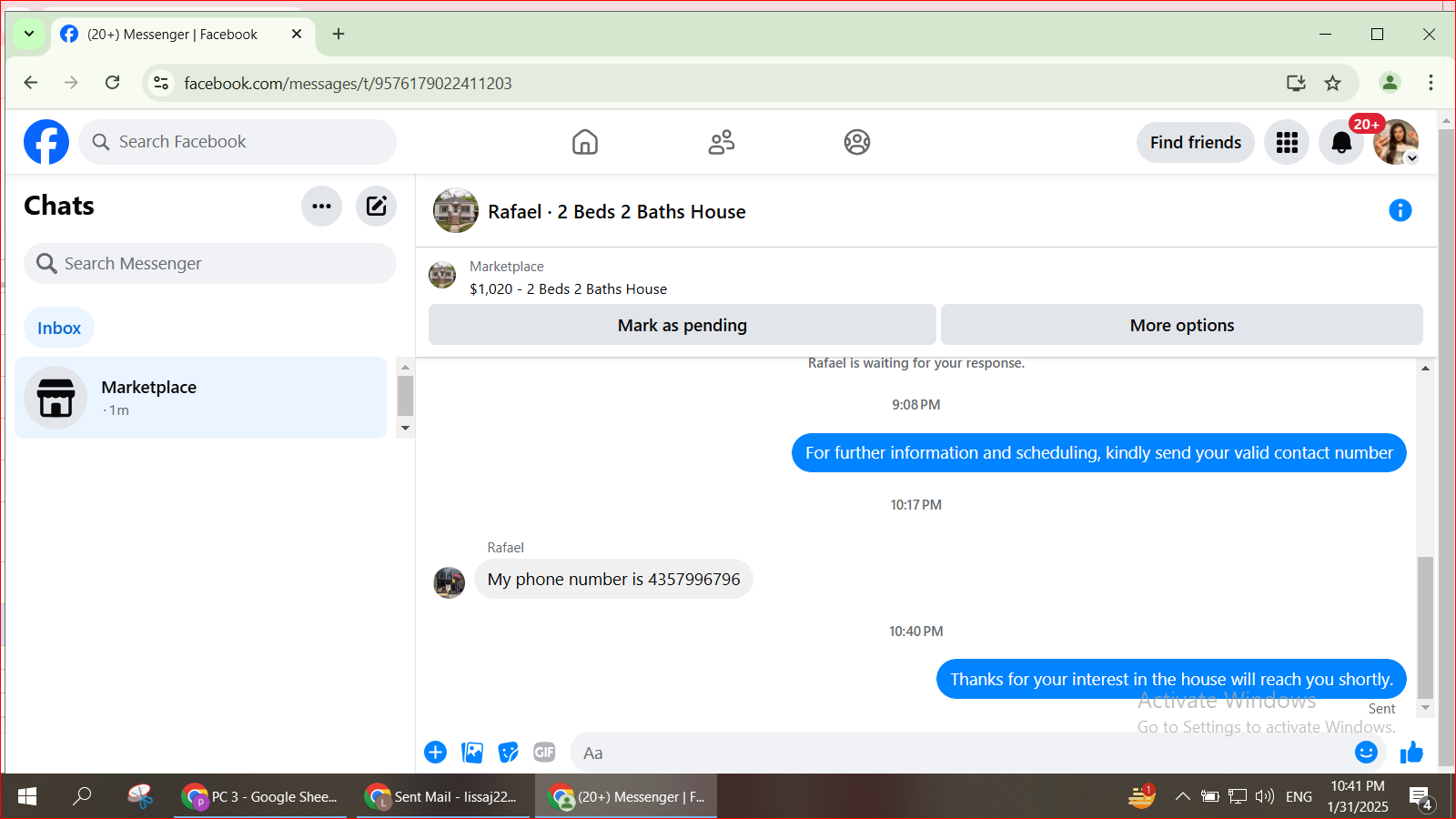Click Mark as pending

click(x=682, y=325)
